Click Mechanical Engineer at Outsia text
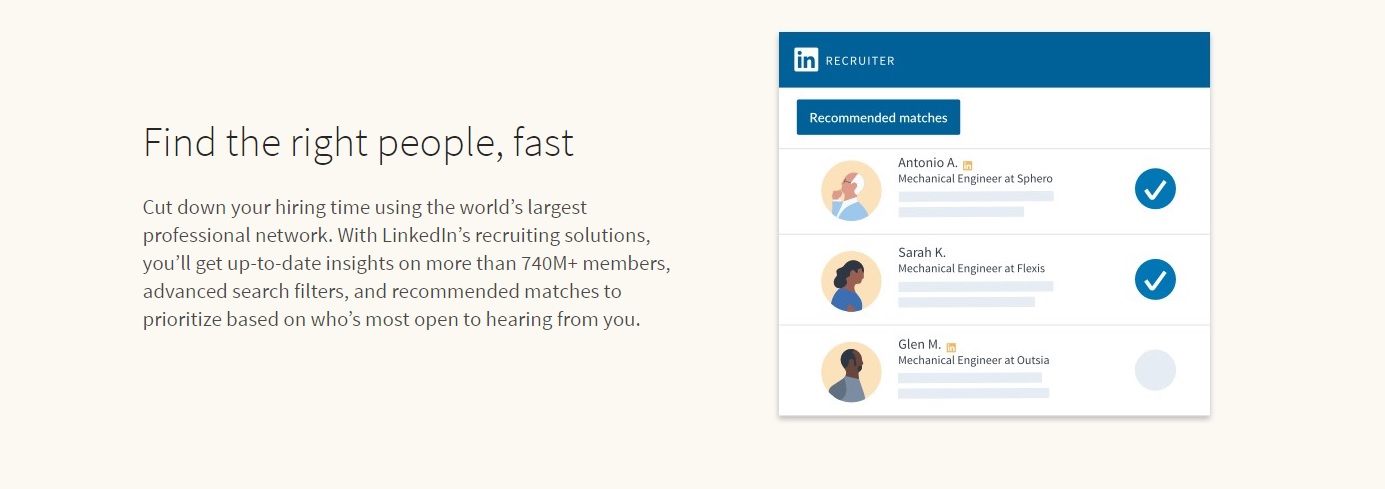 pos(974,360)
